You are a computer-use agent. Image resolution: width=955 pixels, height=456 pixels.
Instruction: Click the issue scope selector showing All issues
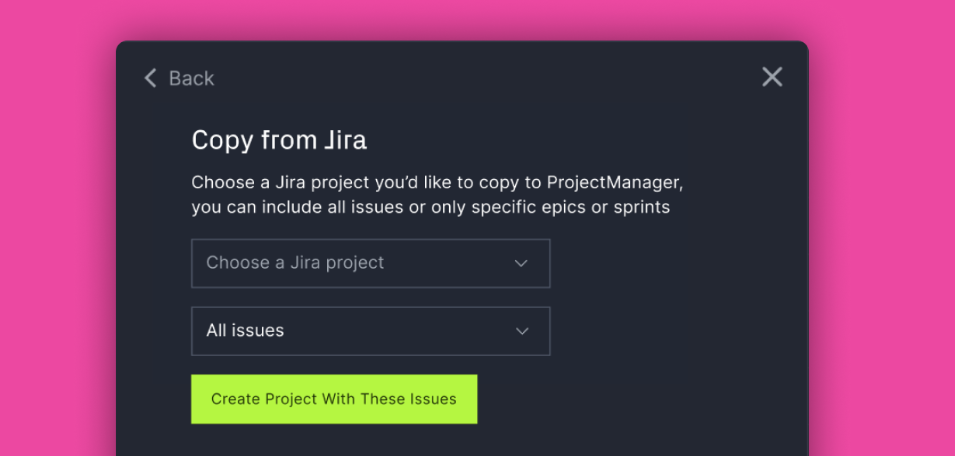point(370,331)
